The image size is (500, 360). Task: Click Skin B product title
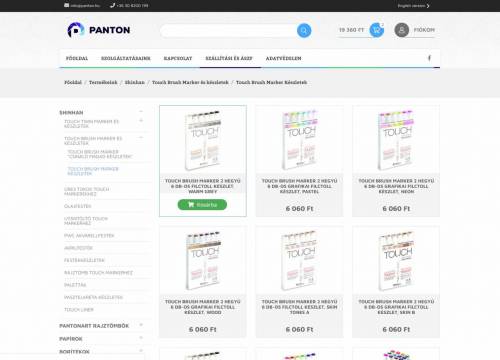pos(396,307)
